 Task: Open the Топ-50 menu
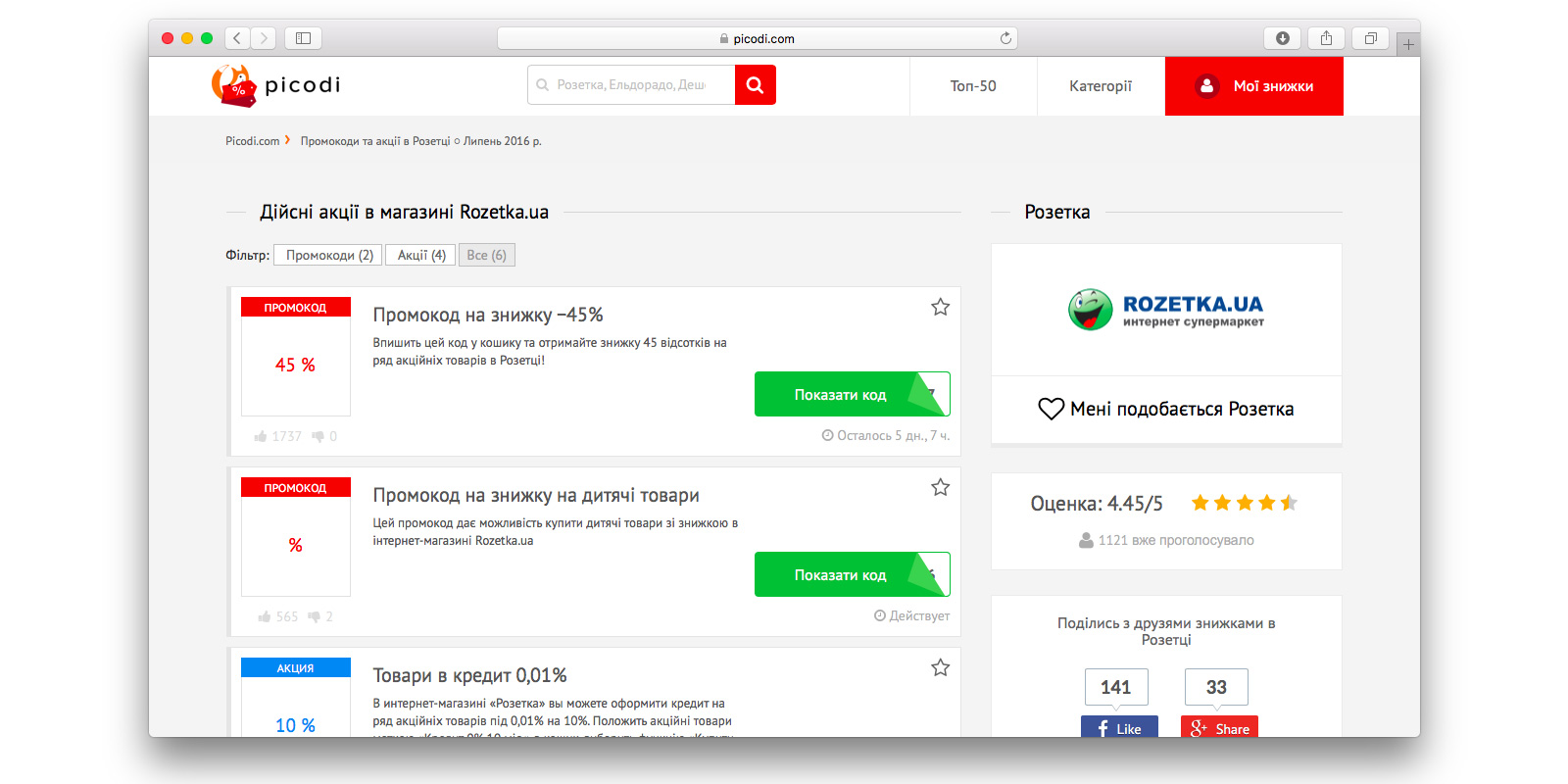[x=973, y=86]
